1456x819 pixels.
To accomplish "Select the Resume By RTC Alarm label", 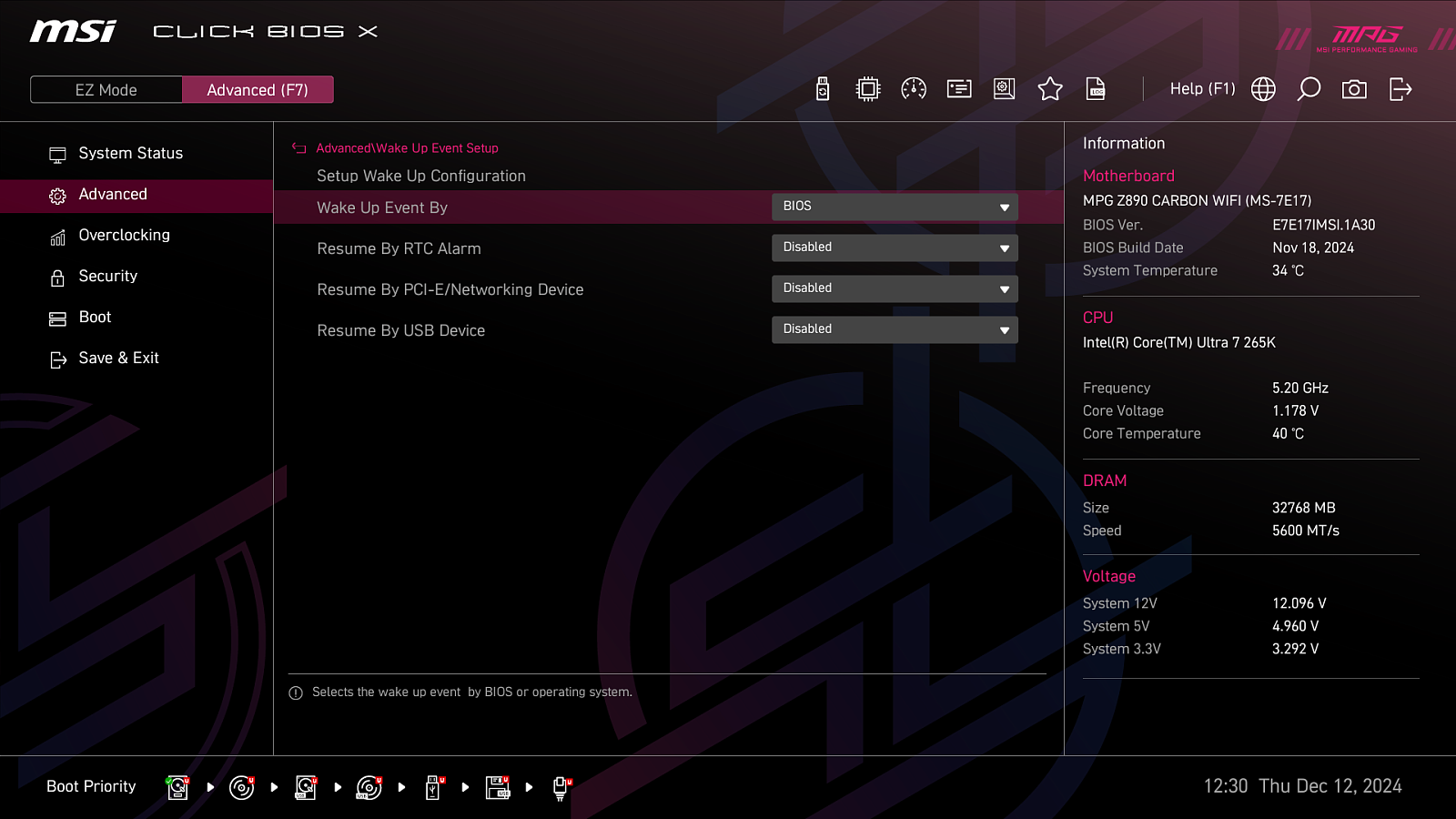I will point(399,249).
